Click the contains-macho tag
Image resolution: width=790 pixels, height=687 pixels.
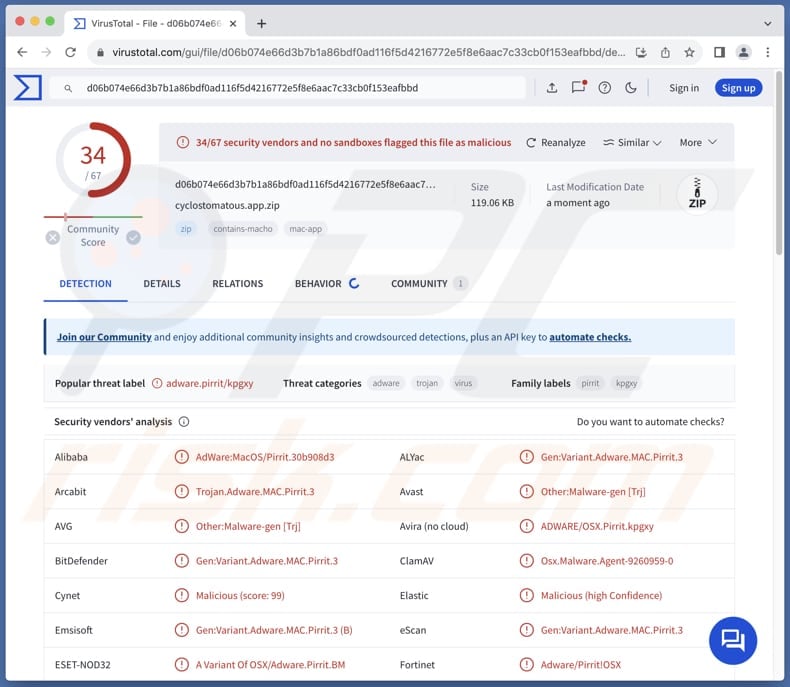point(243,229)
